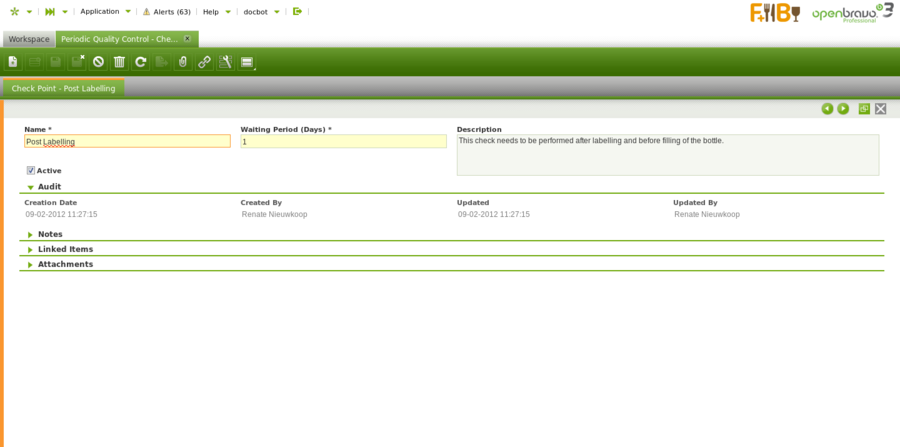Go to the previous record arrow
The image size is (900, 447).
click(x=827, y=108)
